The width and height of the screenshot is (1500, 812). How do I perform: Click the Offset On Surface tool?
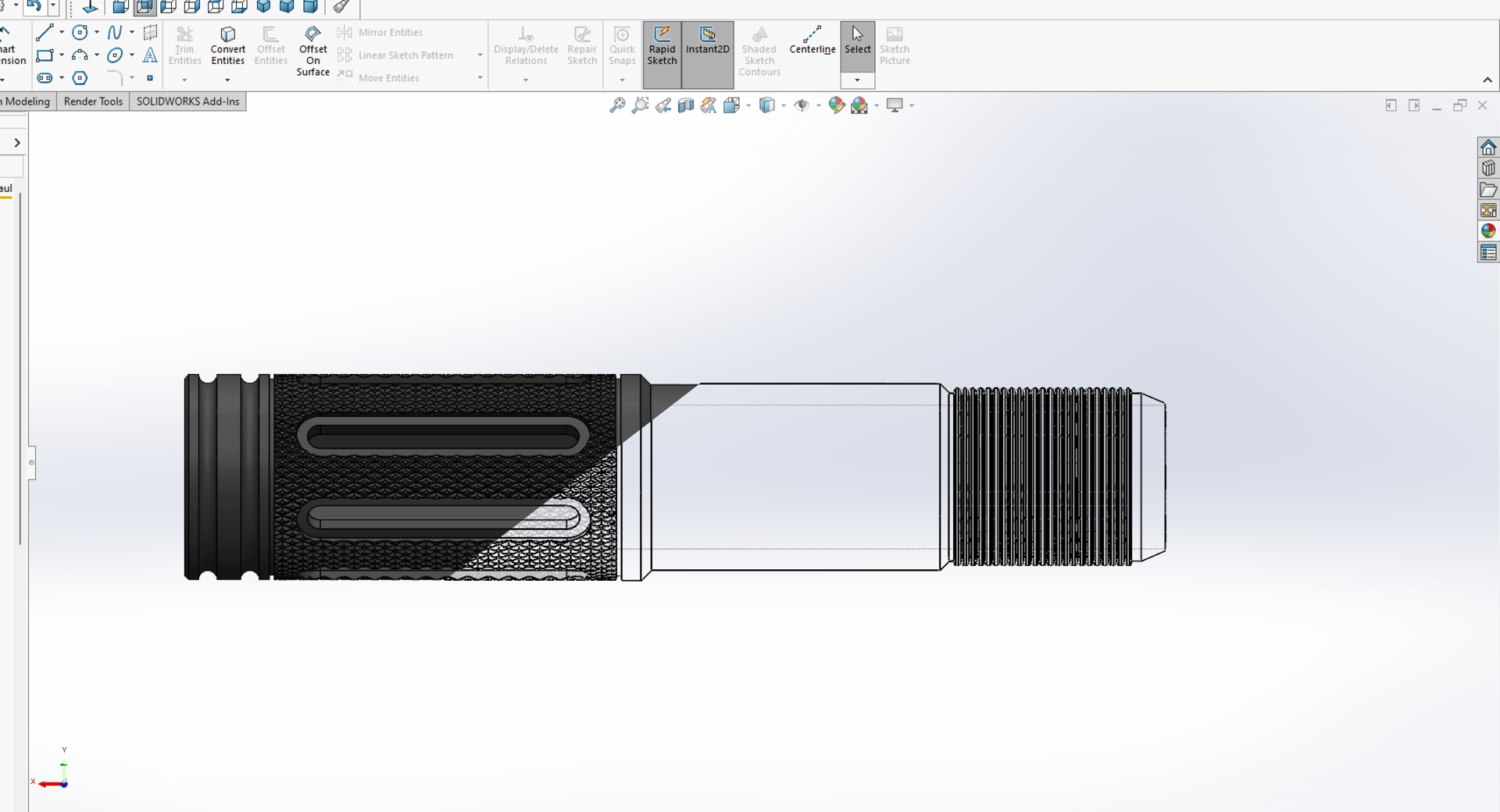pos(312,51)
